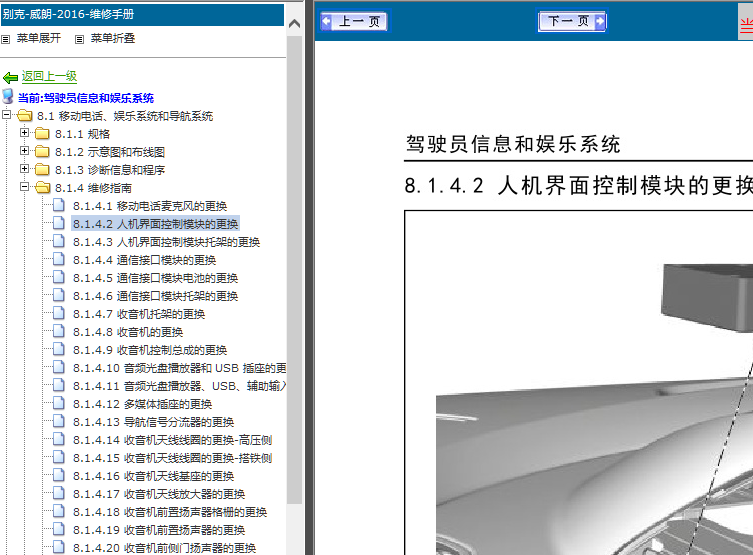Open 8.1.4.4 通信接口模块的更换

pos(145,260)
